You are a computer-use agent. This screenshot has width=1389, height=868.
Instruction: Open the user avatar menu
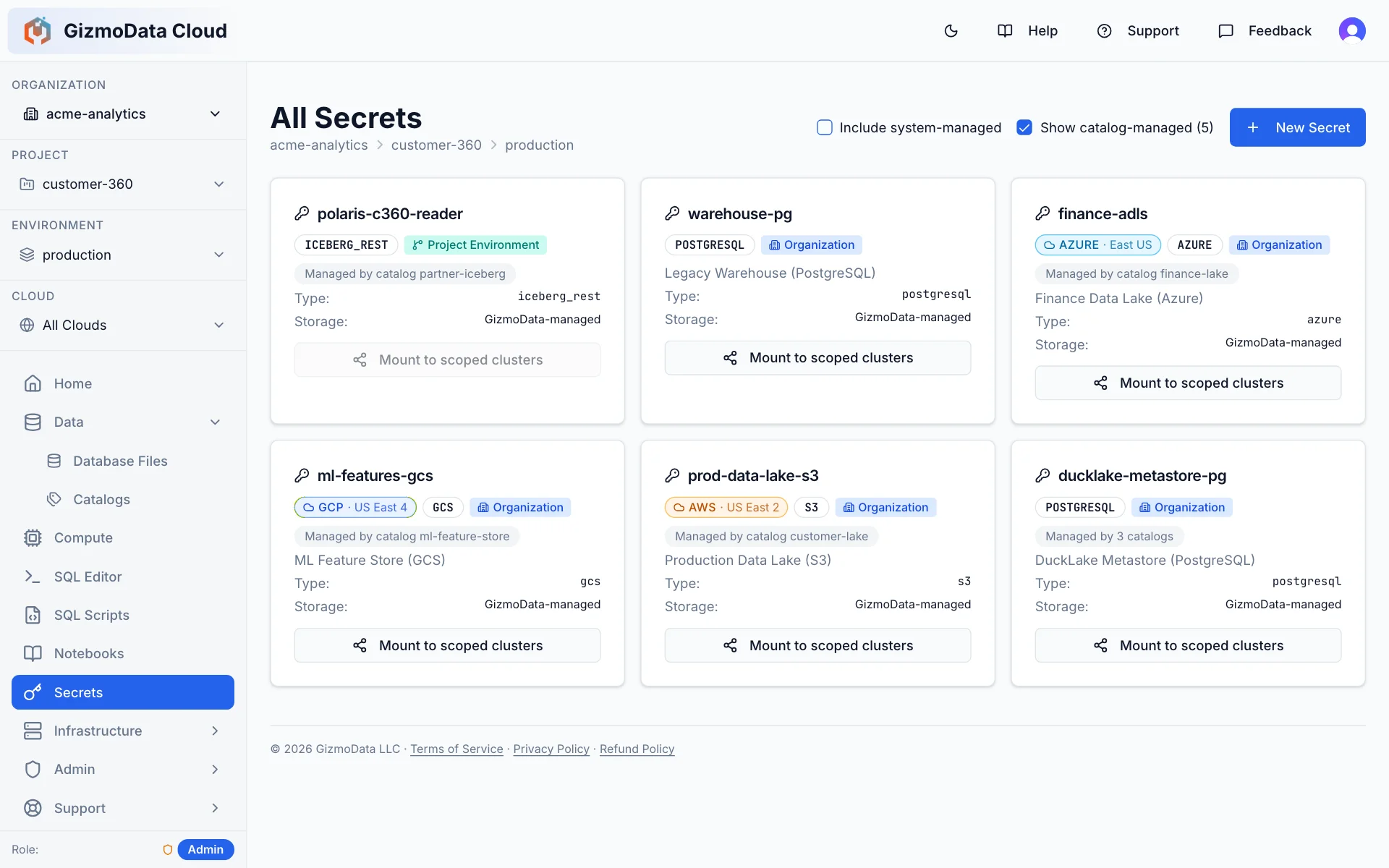1352,30
